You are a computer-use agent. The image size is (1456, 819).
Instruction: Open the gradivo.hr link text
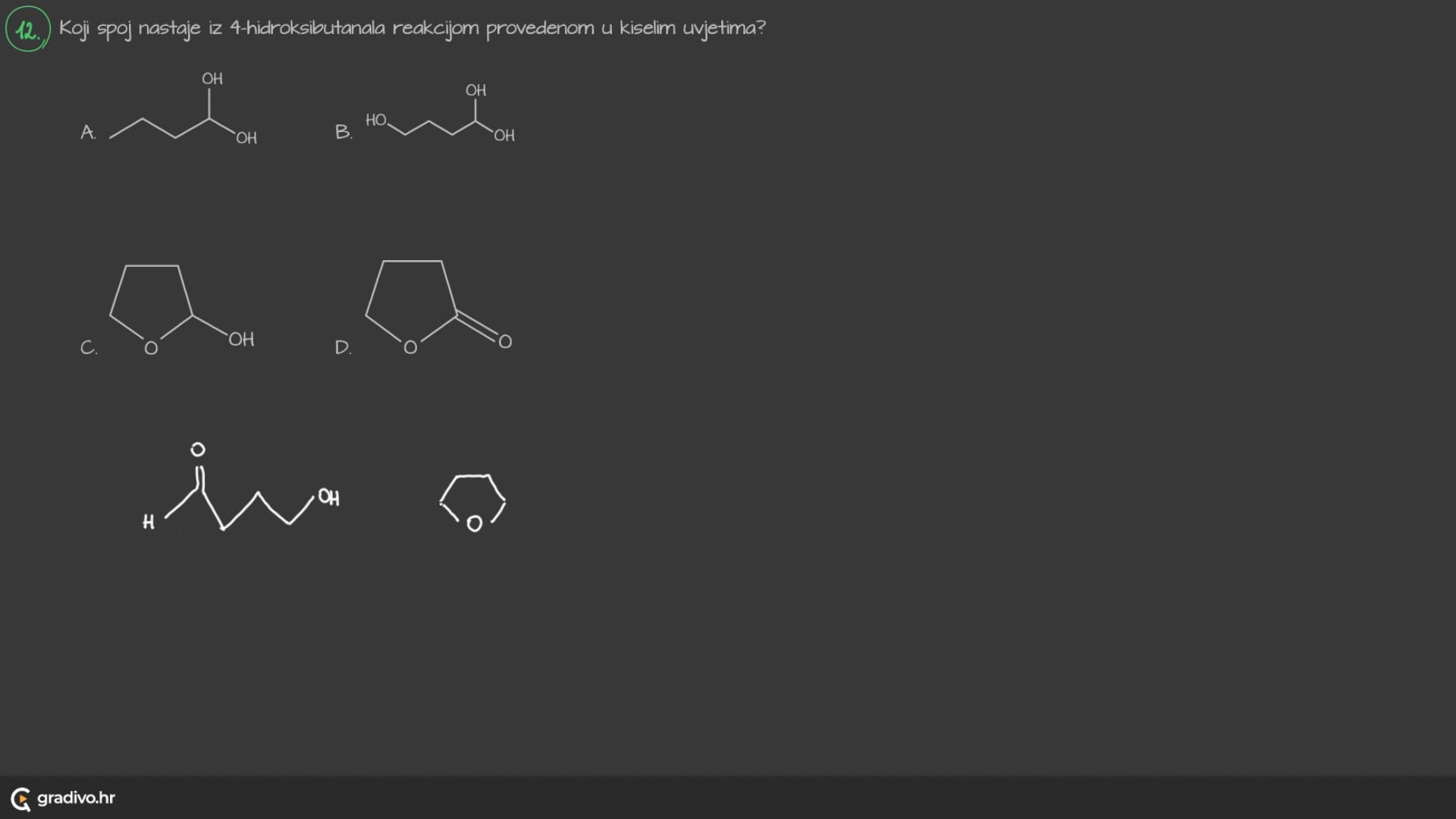coord(76,798)
